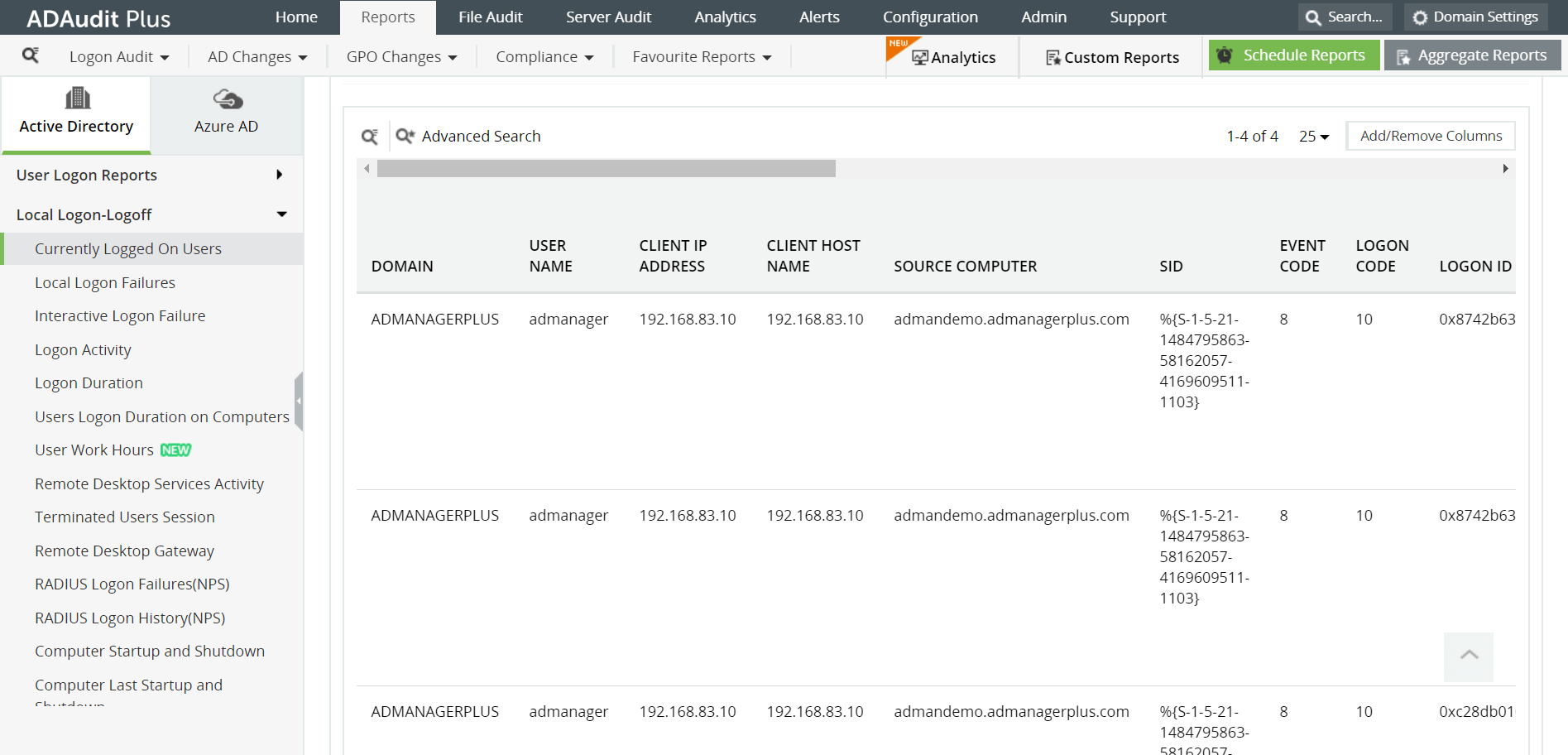The height and width of the screenshot is (755, 1568).
Task: Click the ADAudit Plus logo
Action: tap(98, 18)
